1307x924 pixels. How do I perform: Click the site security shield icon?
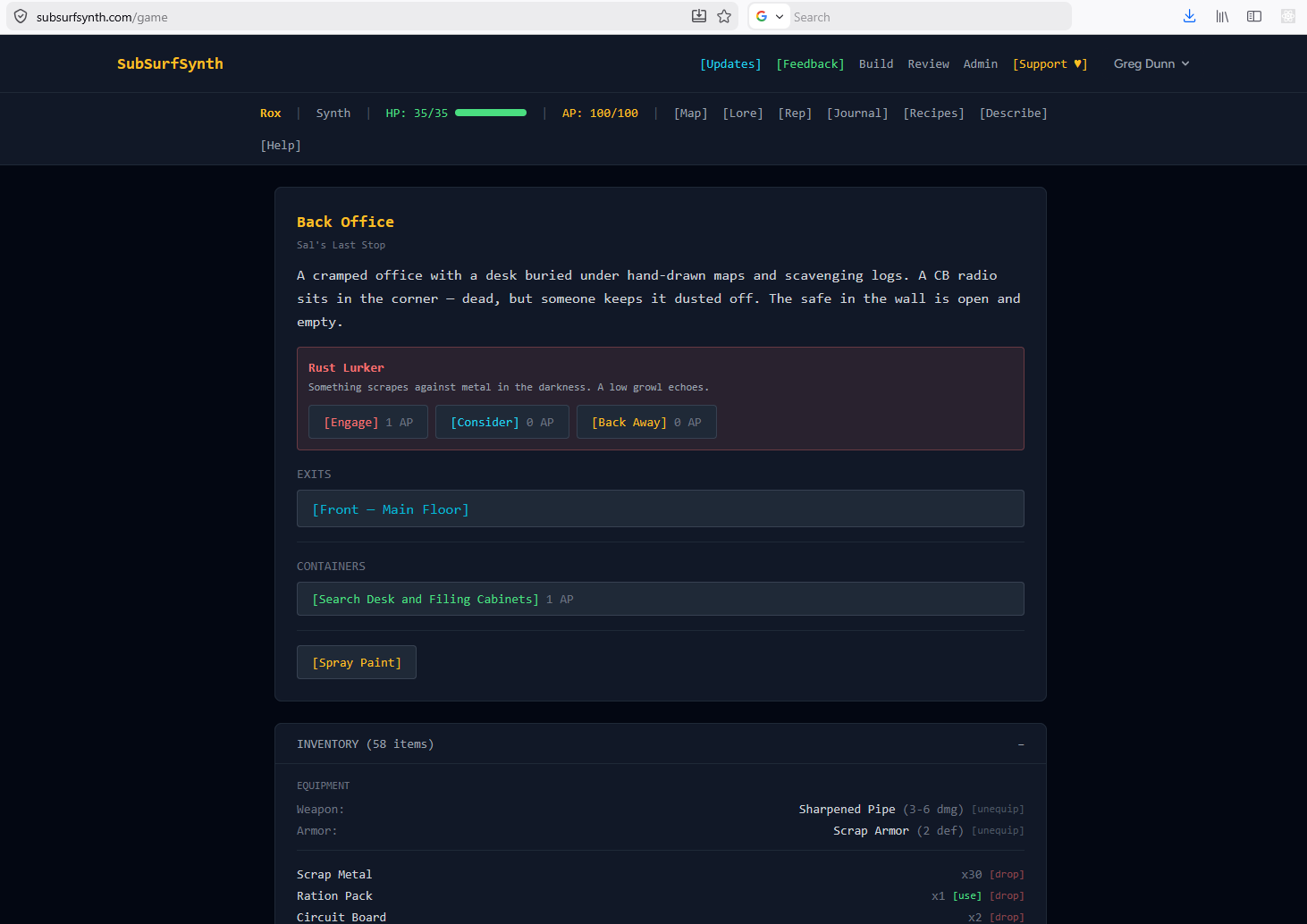tap(21, 17)
